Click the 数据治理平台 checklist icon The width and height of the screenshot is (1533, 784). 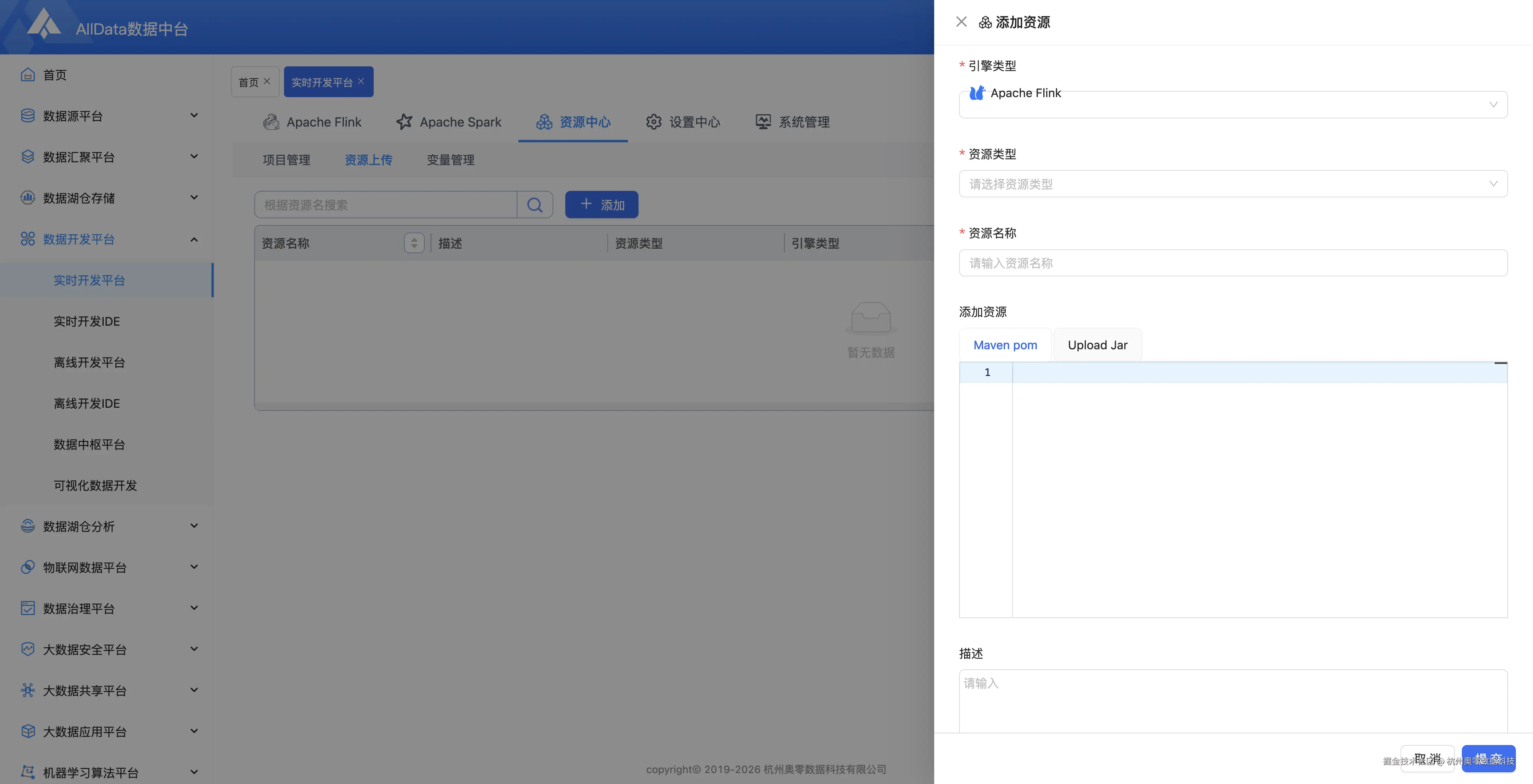[27, 608]
